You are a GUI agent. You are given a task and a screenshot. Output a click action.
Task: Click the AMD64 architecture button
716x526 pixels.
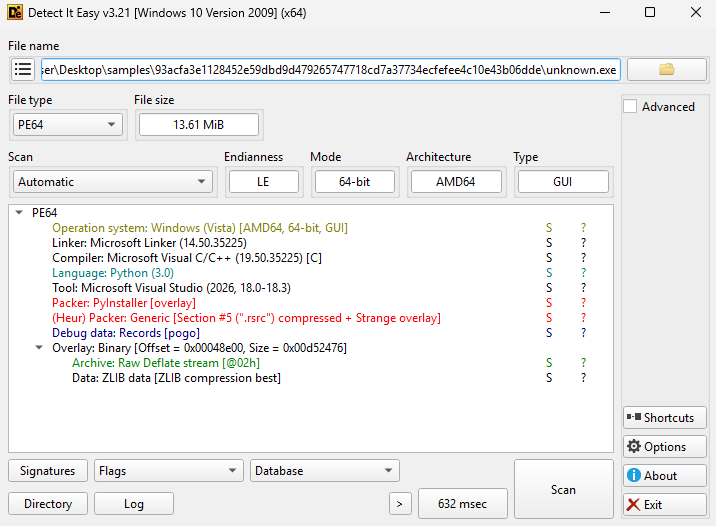click(x=456, y=182)
